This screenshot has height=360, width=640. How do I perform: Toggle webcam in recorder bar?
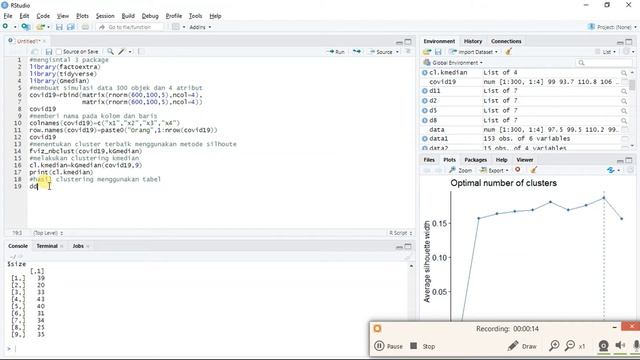click(603, 346)
